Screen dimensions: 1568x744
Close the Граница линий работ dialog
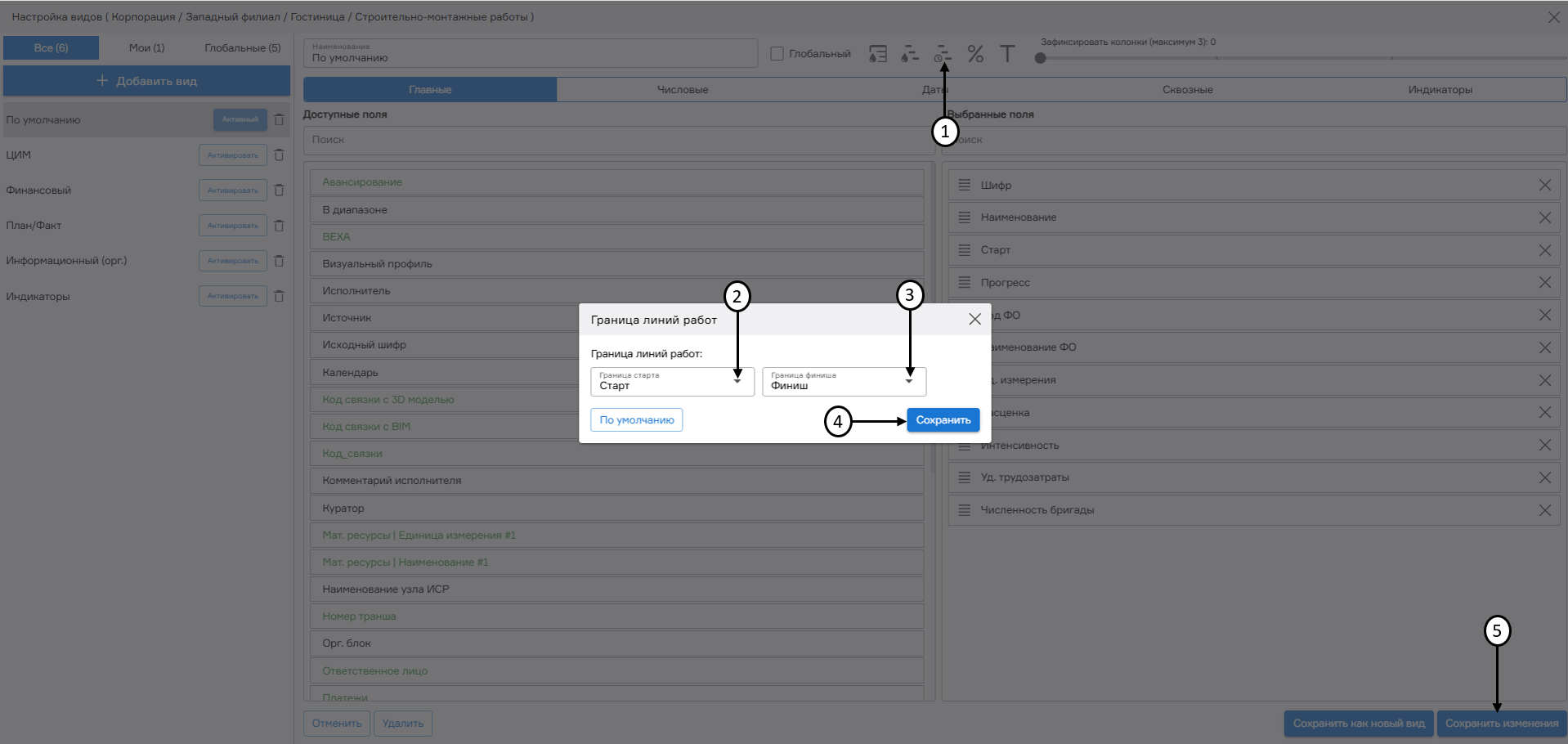click(x=974, y=320)
